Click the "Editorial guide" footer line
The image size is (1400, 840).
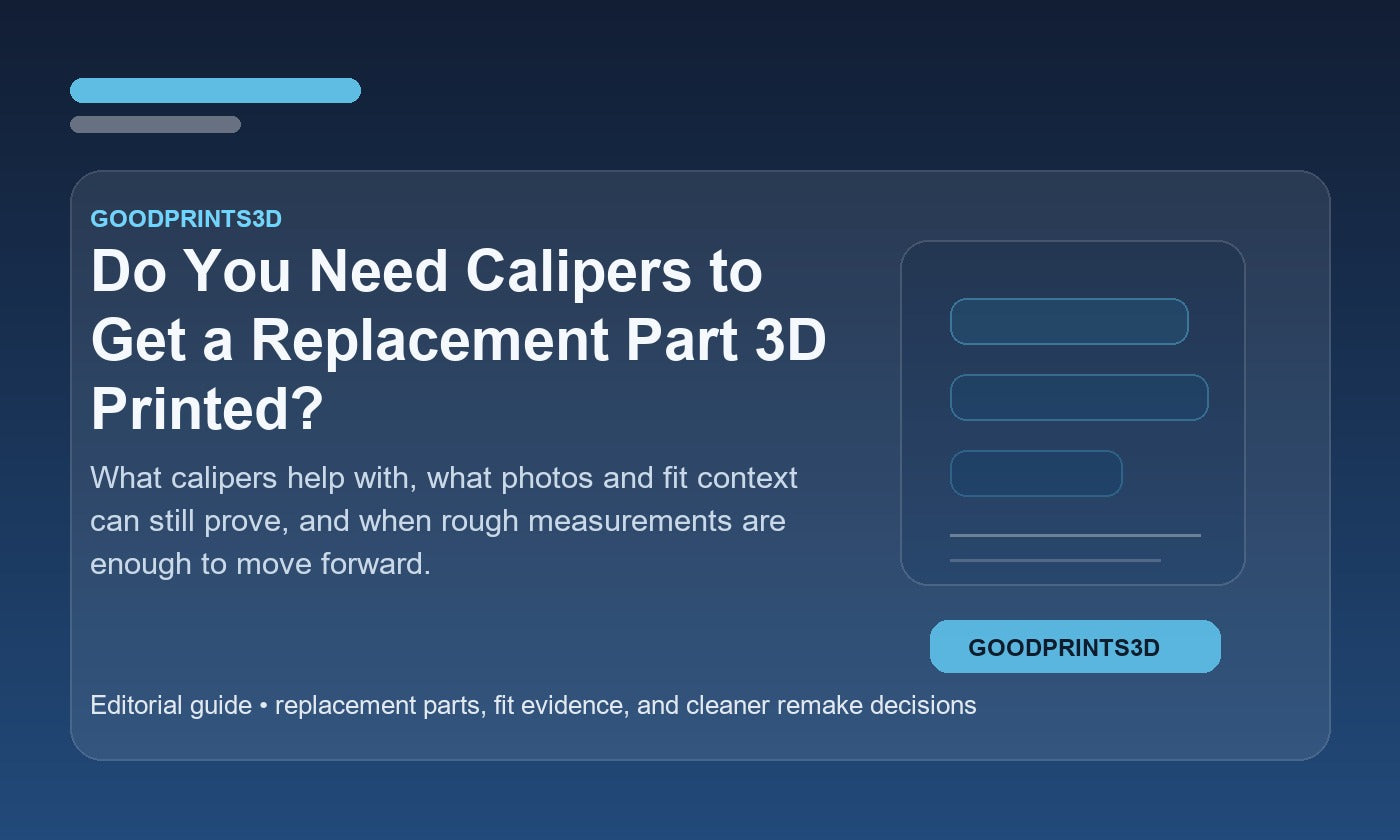click(x=533, y=705)
